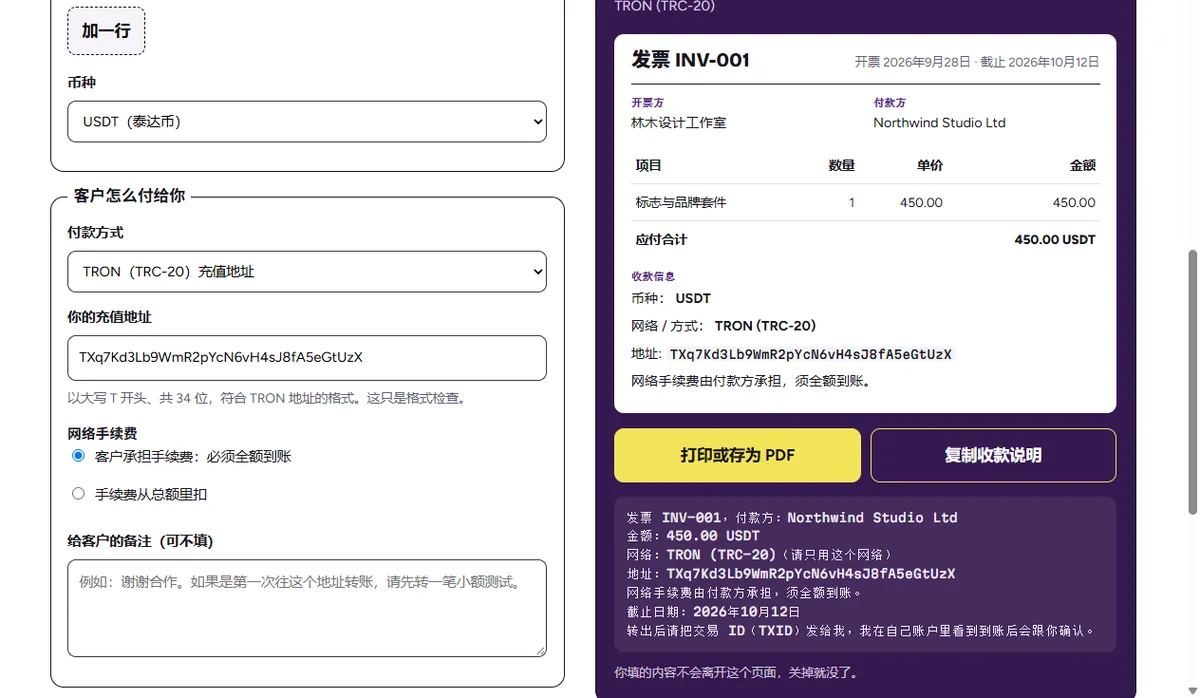Click the 网络：TRON (TRC-20) line in copy text
1200x698 pixels.
pyautogui.click(x=759, y=555)
